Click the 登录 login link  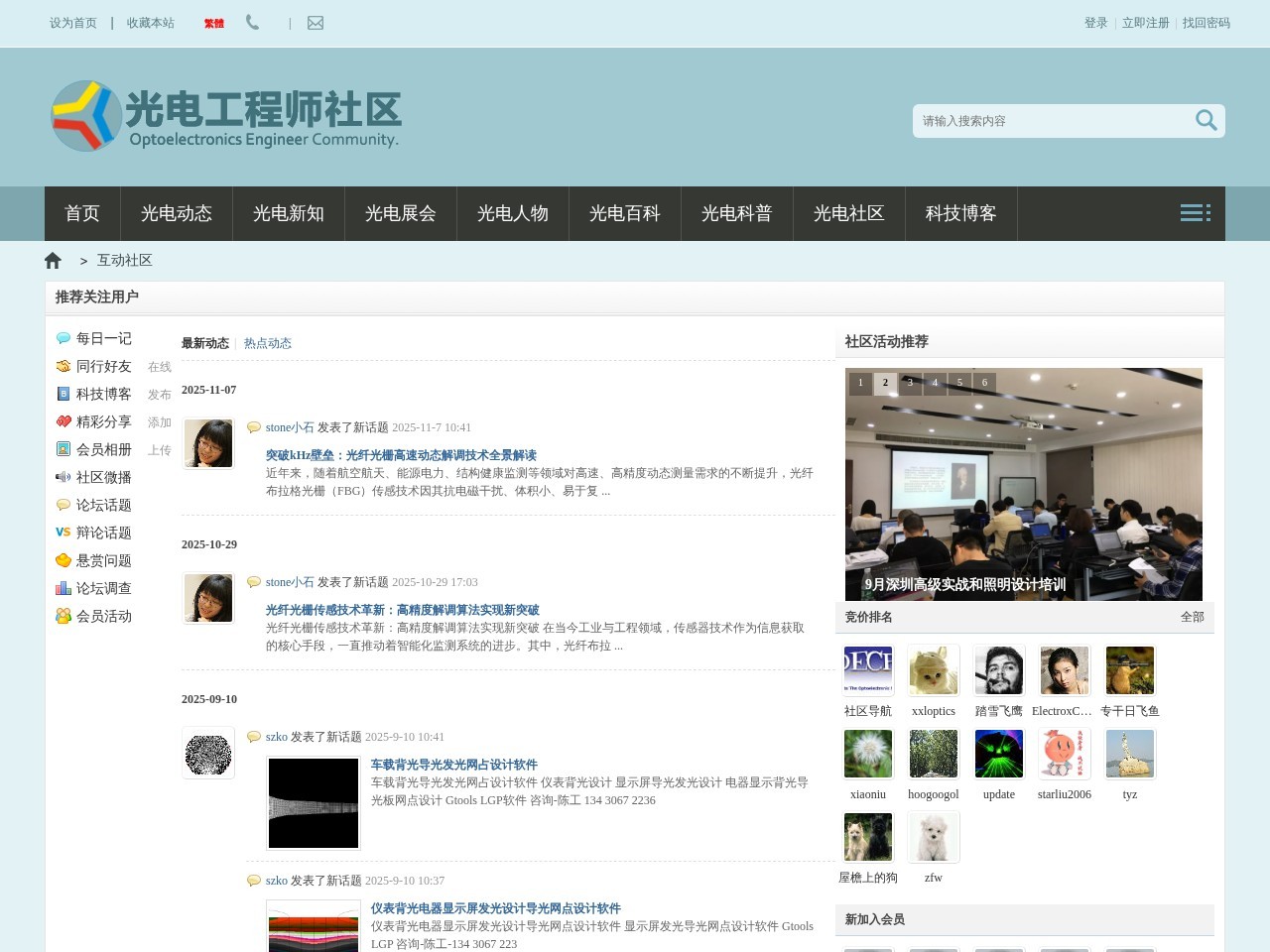pyautogui.click(x=1096, y=23)
